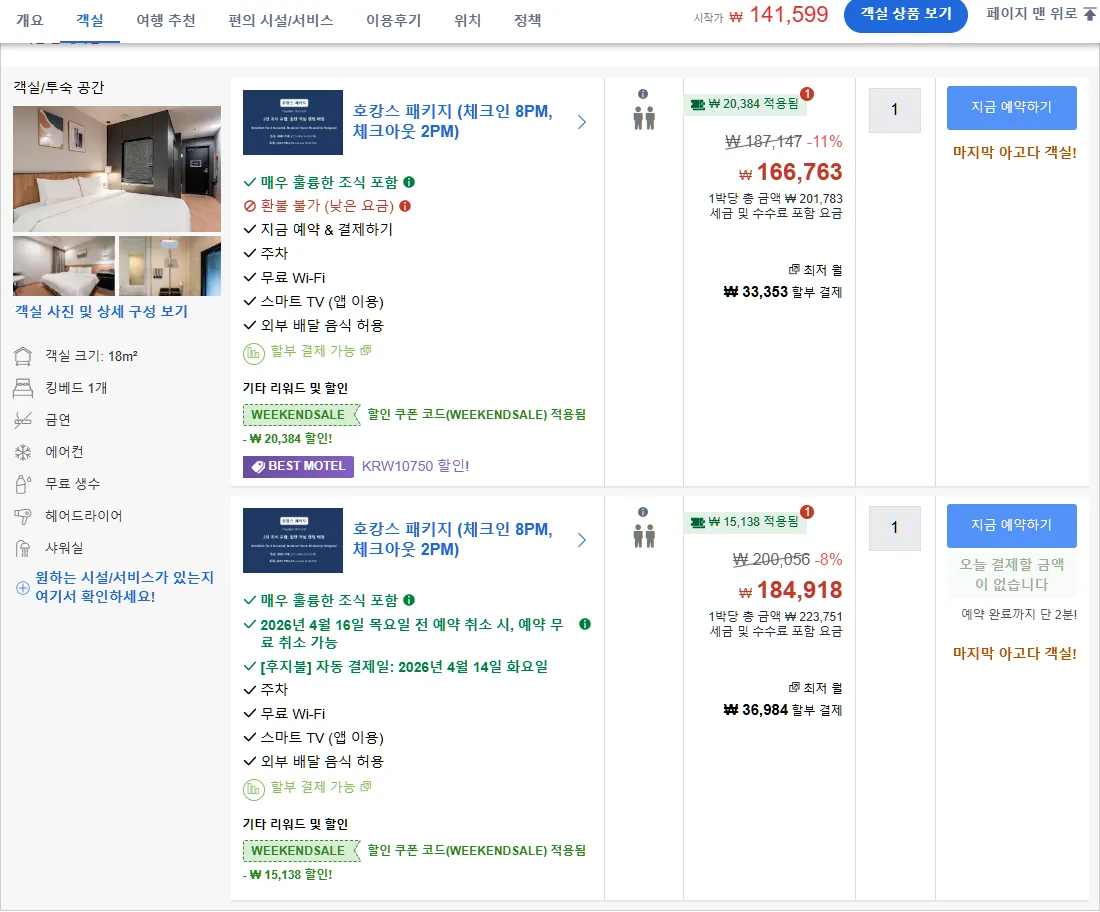Click the green info icon beside breakfast in ₩184,918 offer
Image resolution: width=1100 pixels, height=912 pixels.
tap(409, 601)
